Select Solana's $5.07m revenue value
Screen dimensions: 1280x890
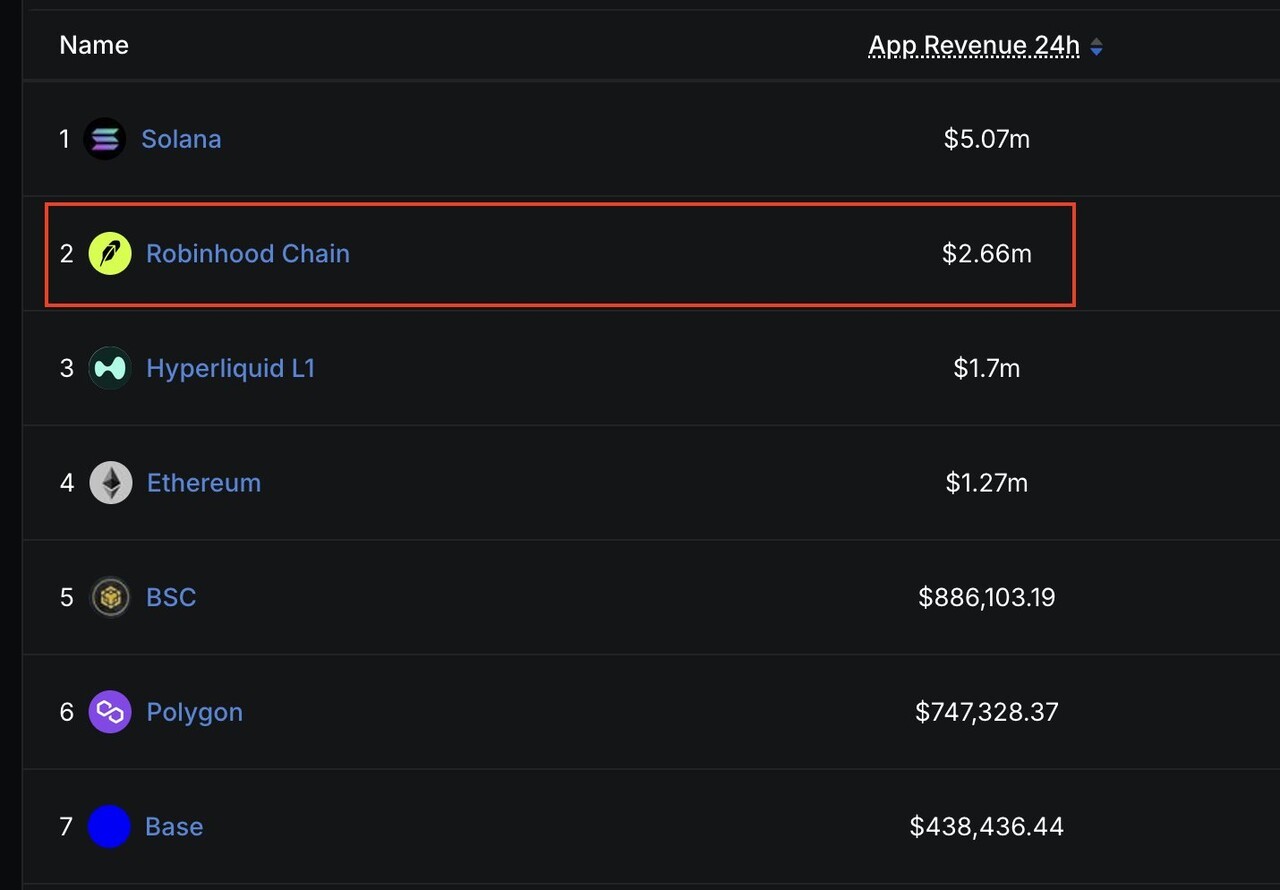[987, 139]
